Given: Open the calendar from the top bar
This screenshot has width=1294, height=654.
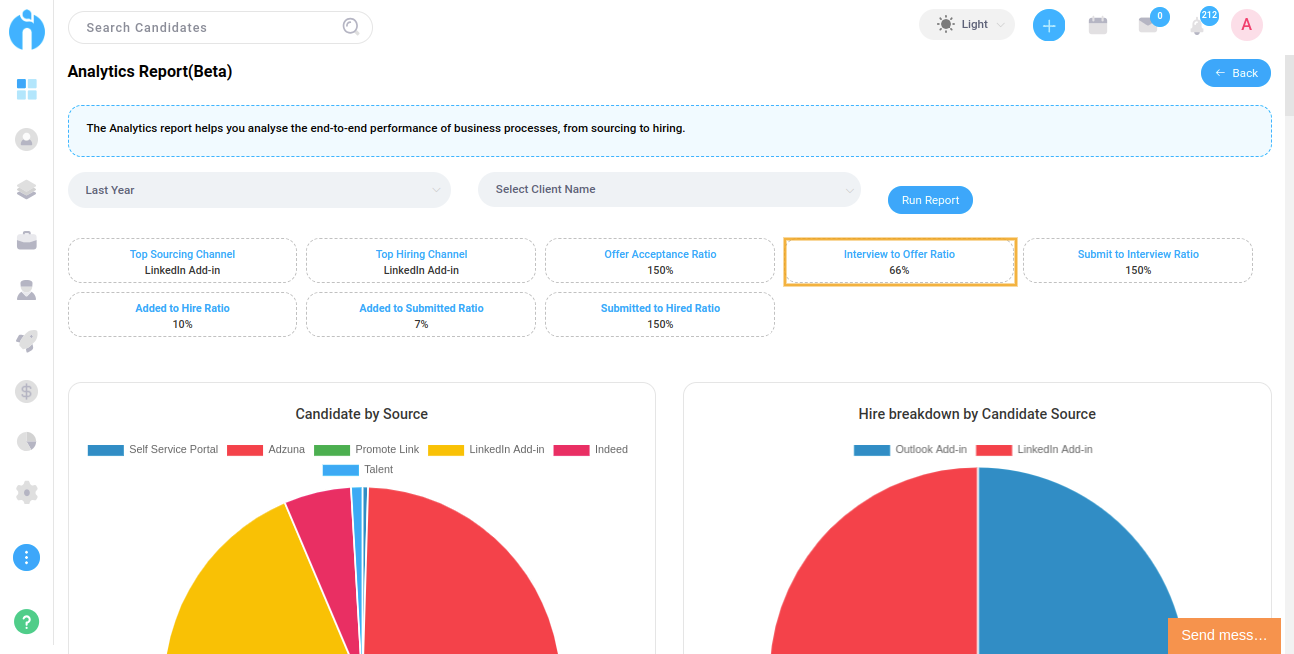Looking at the screenshot, I should pyautogui.click(x=1097, y=24).
